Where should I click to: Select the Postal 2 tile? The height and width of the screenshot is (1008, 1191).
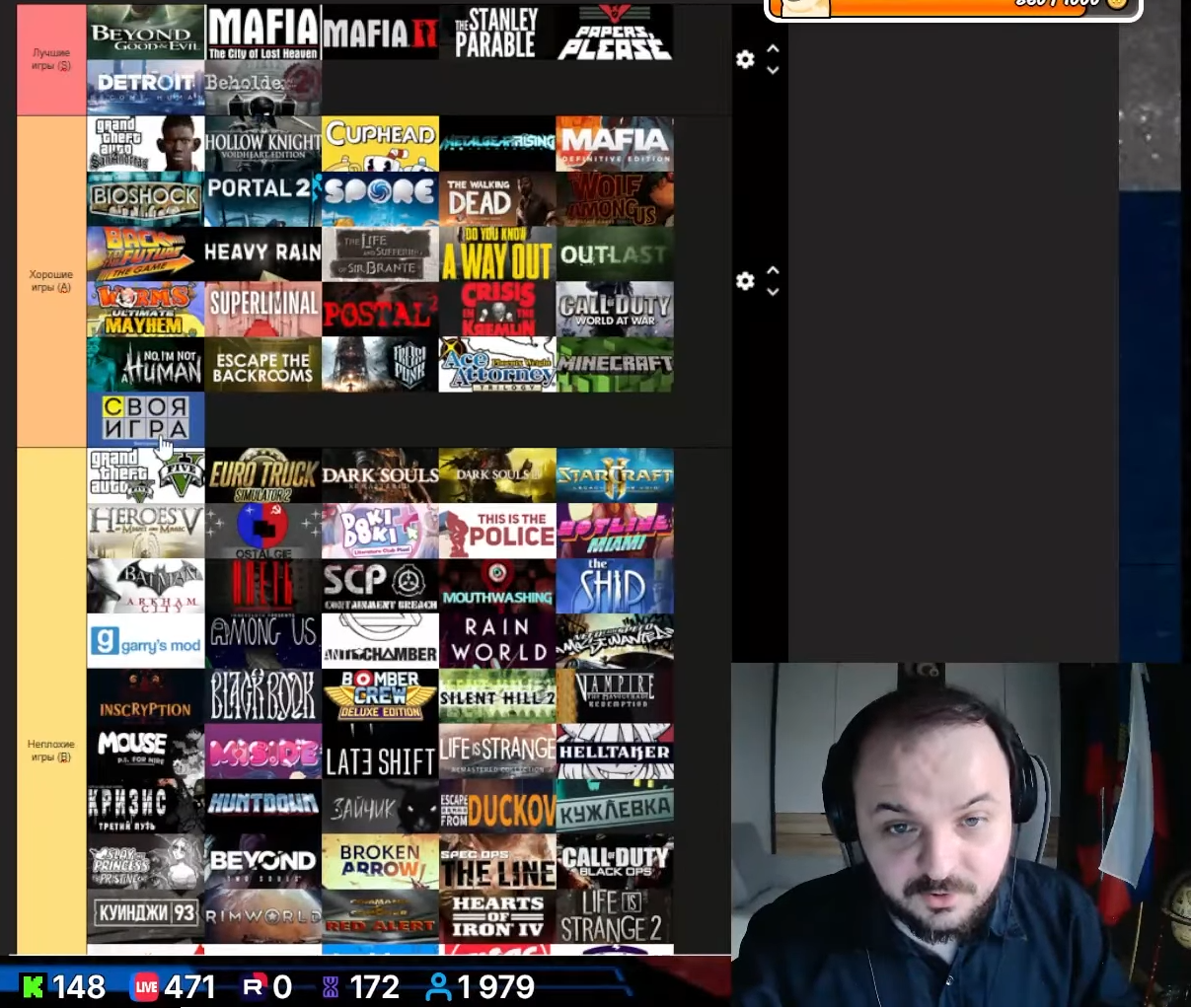(x=381, y=310)
